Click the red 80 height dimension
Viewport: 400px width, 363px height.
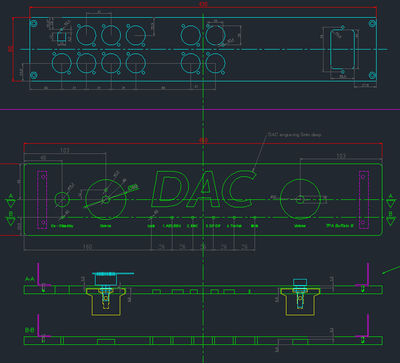click(10, 49)
